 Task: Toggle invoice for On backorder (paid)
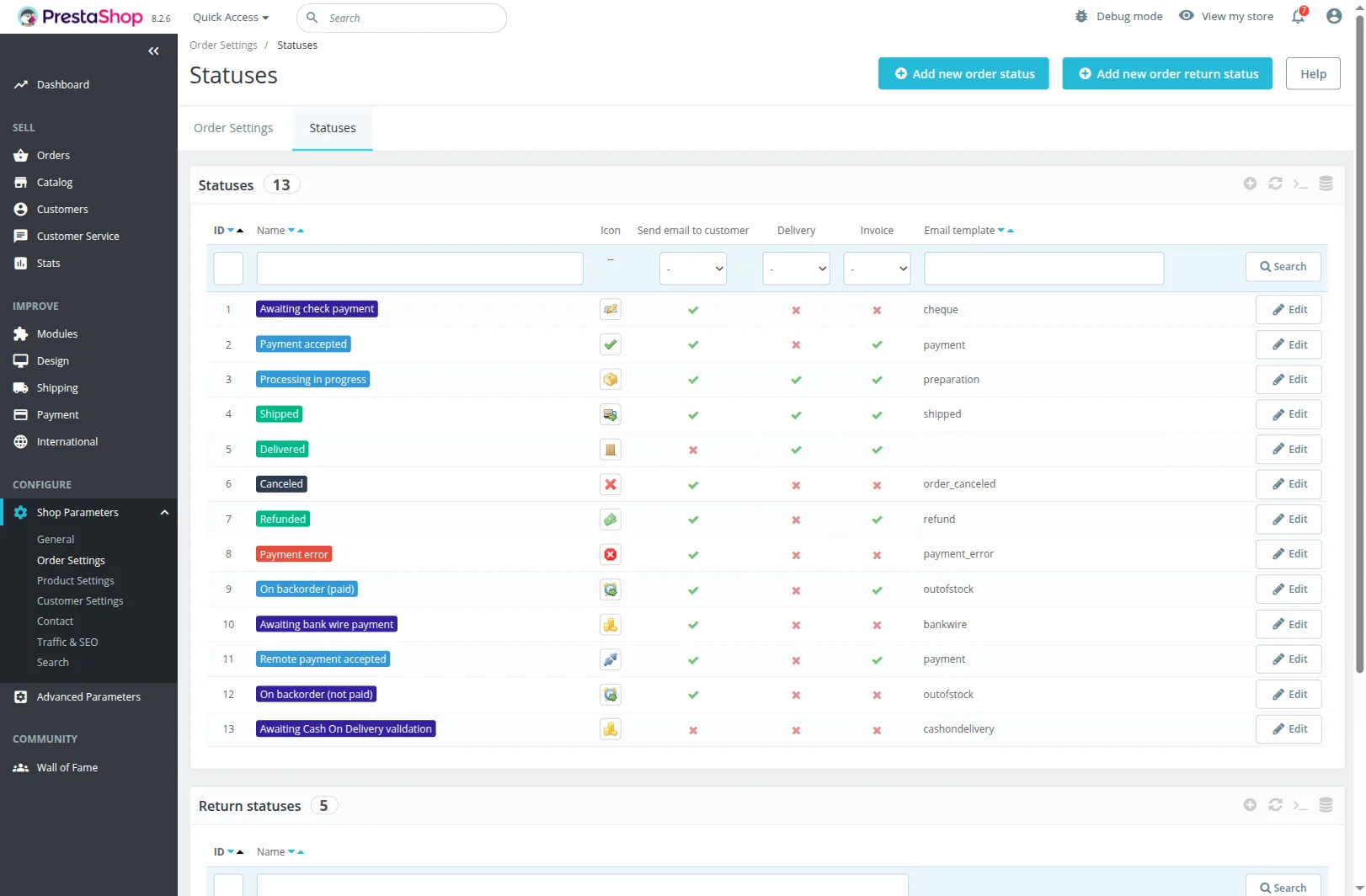(877, 590)
